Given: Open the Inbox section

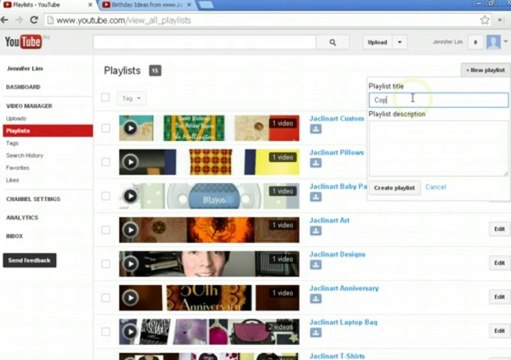Looking at the screenshot, I should (x=14, y=236).
